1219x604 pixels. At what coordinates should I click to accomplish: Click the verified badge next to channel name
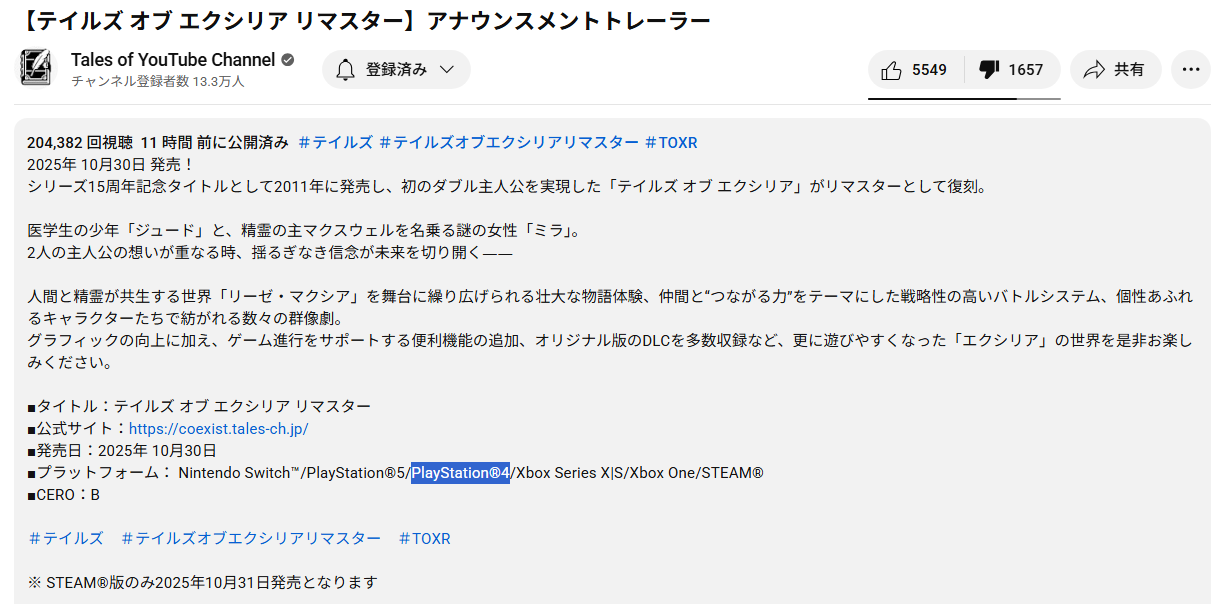(287, 60)
